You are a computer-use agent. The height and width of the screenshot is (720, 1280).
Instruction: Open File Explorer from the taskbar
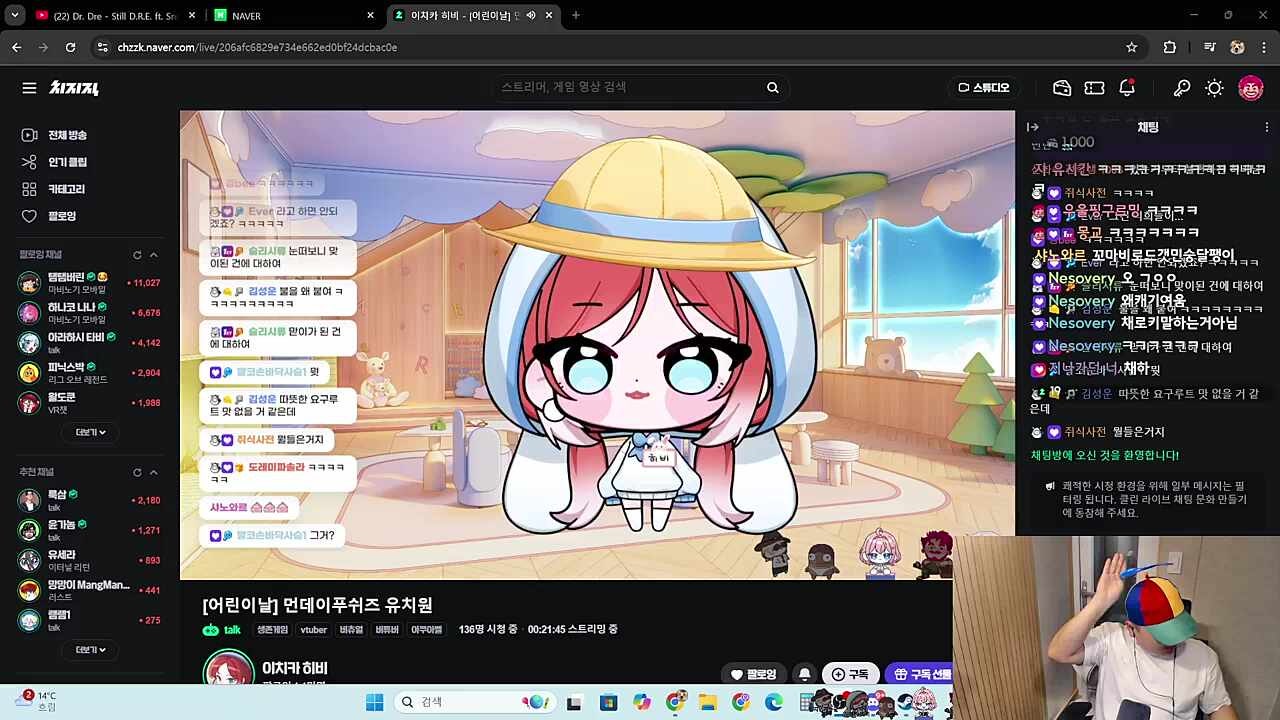point(707,702)
